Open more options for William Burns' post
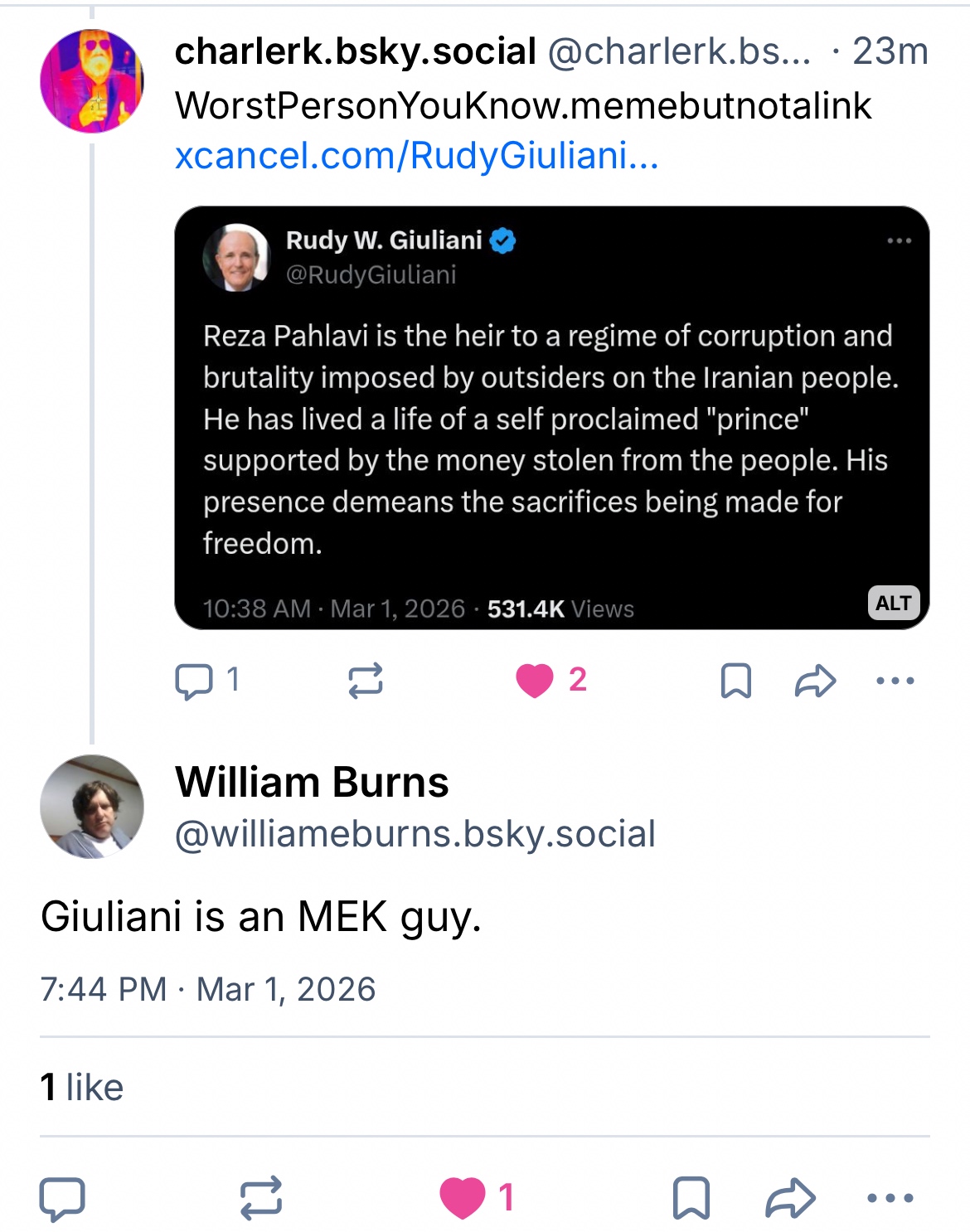The width and height of the screenshot is (970, 1232). (x=890, y=1198)
